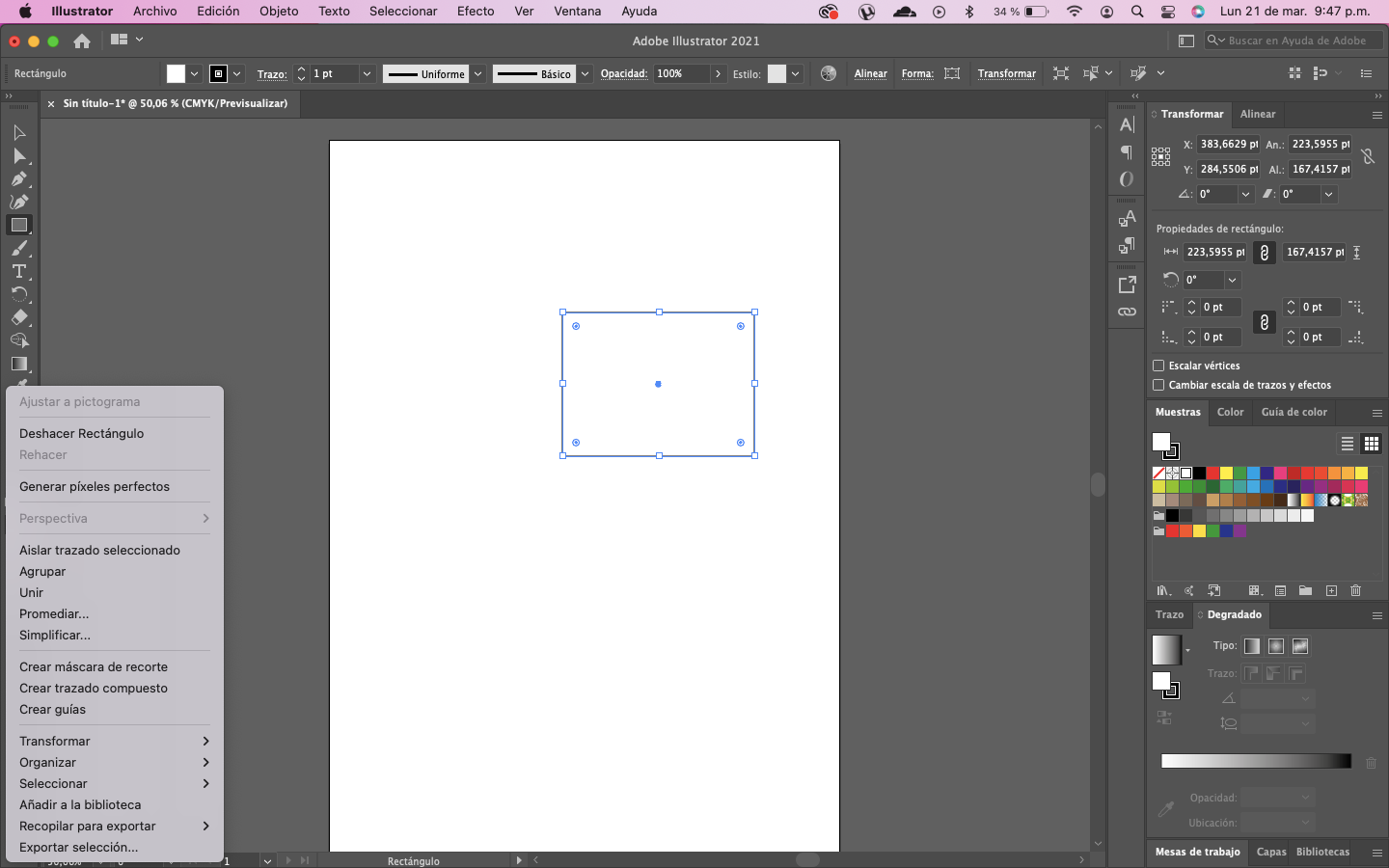Viewport: 1389px width, 868px height.
Task: Delete swatch with trash icon
Action: click(1355, 590)
